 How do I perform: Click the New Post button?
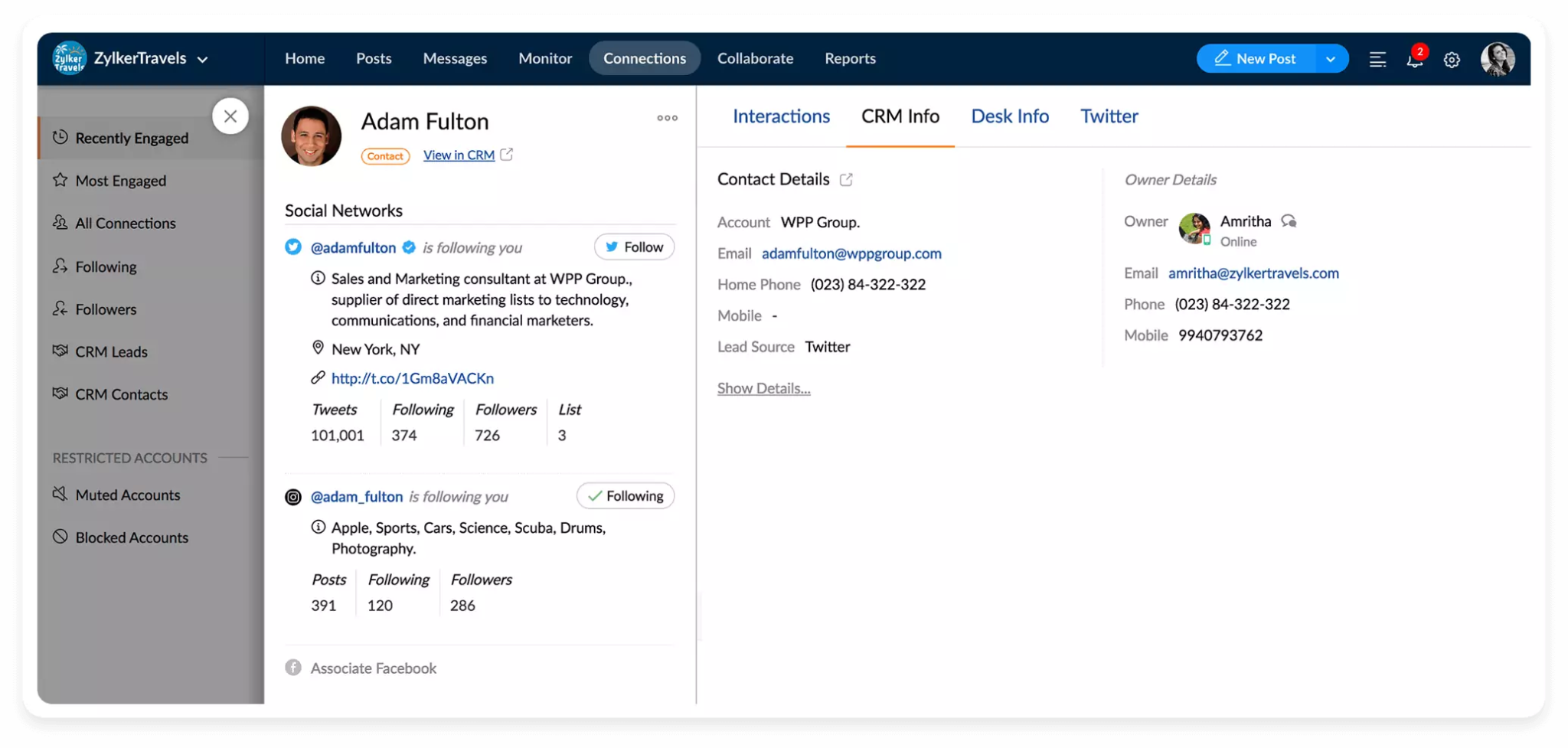[x=1256, y=59]
